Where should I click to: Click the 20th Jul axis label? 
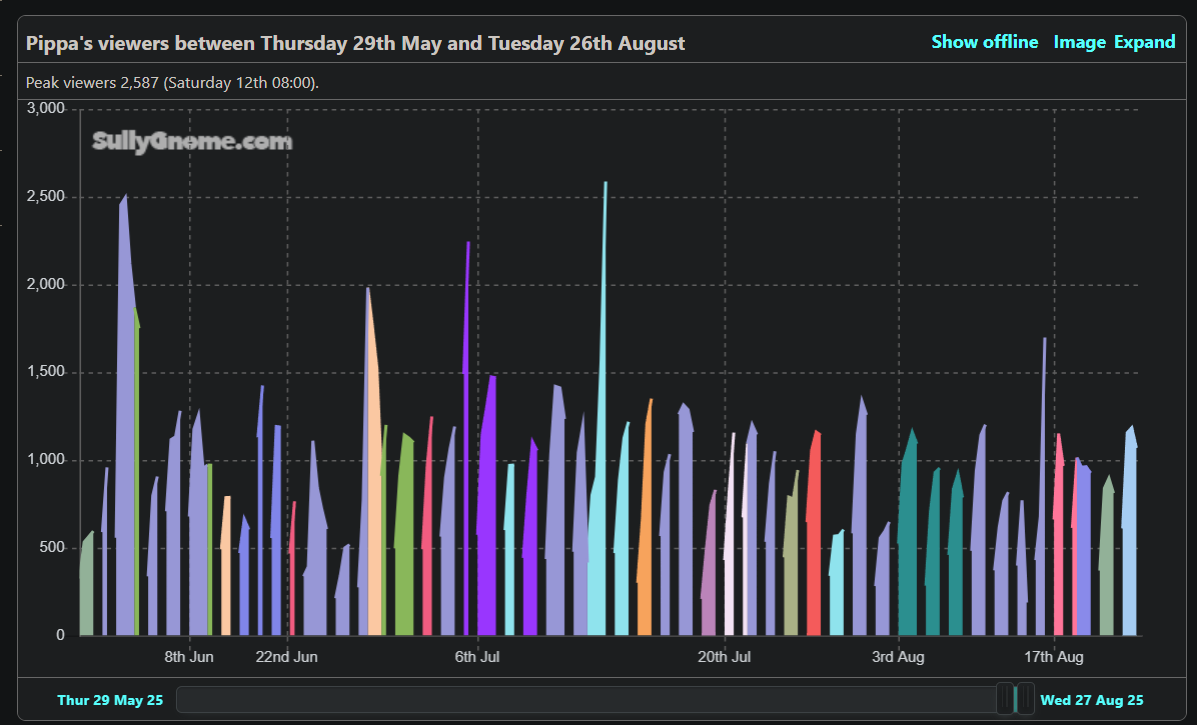[724, 656]
